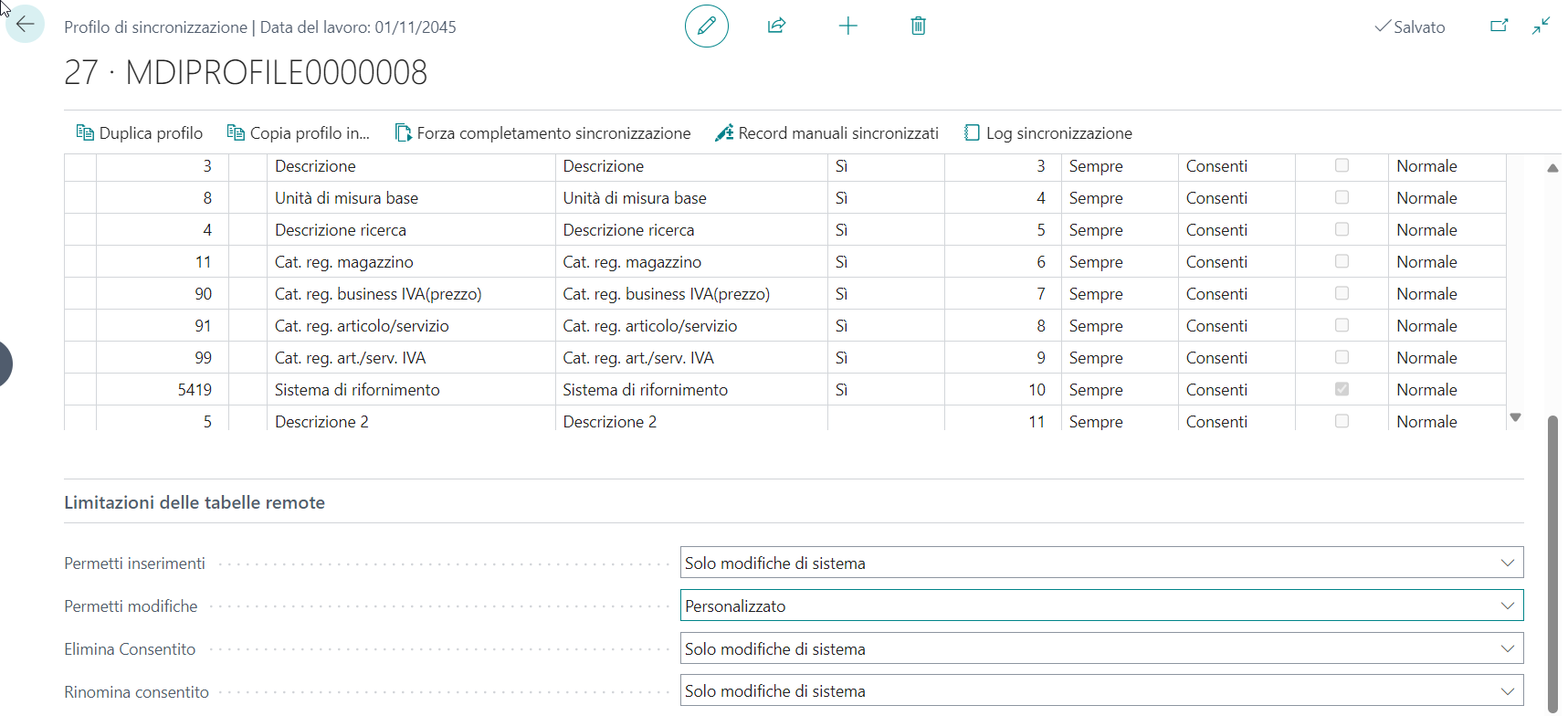Toggle checkbox in Descrizione ricerca row
This screenshot has height=716, width=1568.
(x=1342, y=229)
